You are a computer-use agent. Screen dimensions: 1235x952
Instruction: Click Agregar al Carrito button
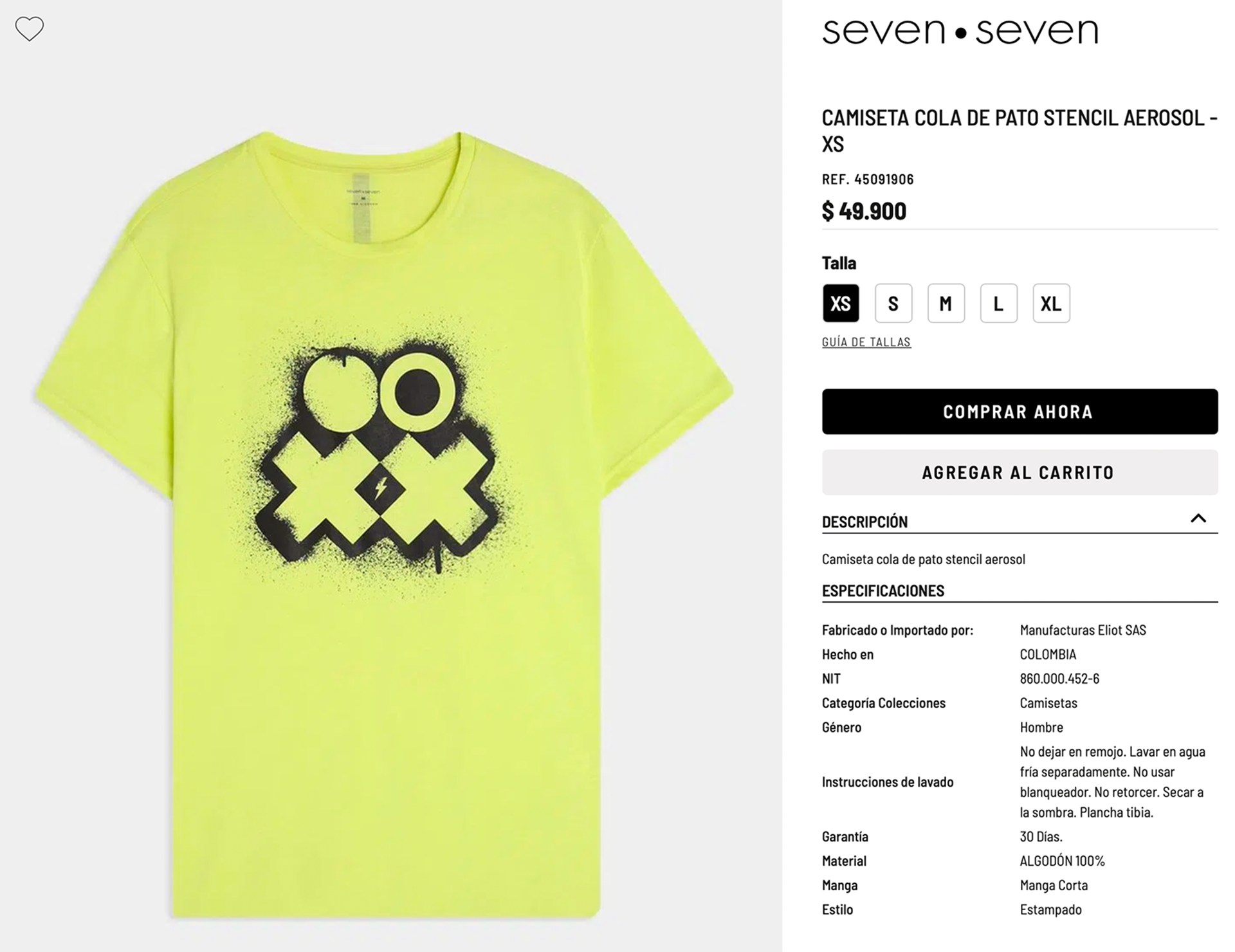click(1020, 472)
